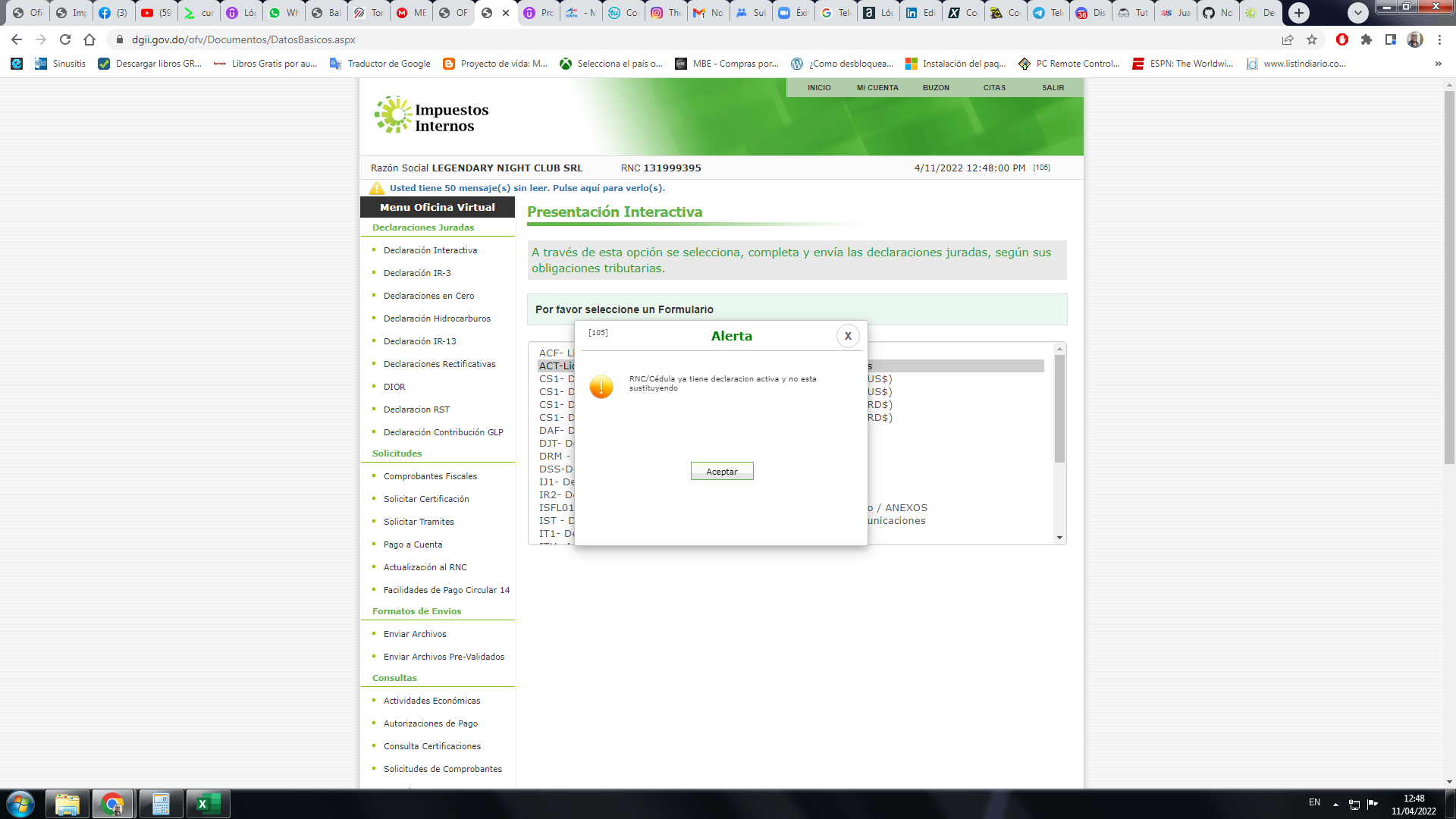Expand the hidden bookmarks chevron
This screenshot has height=819, width=1456.
1438,64
